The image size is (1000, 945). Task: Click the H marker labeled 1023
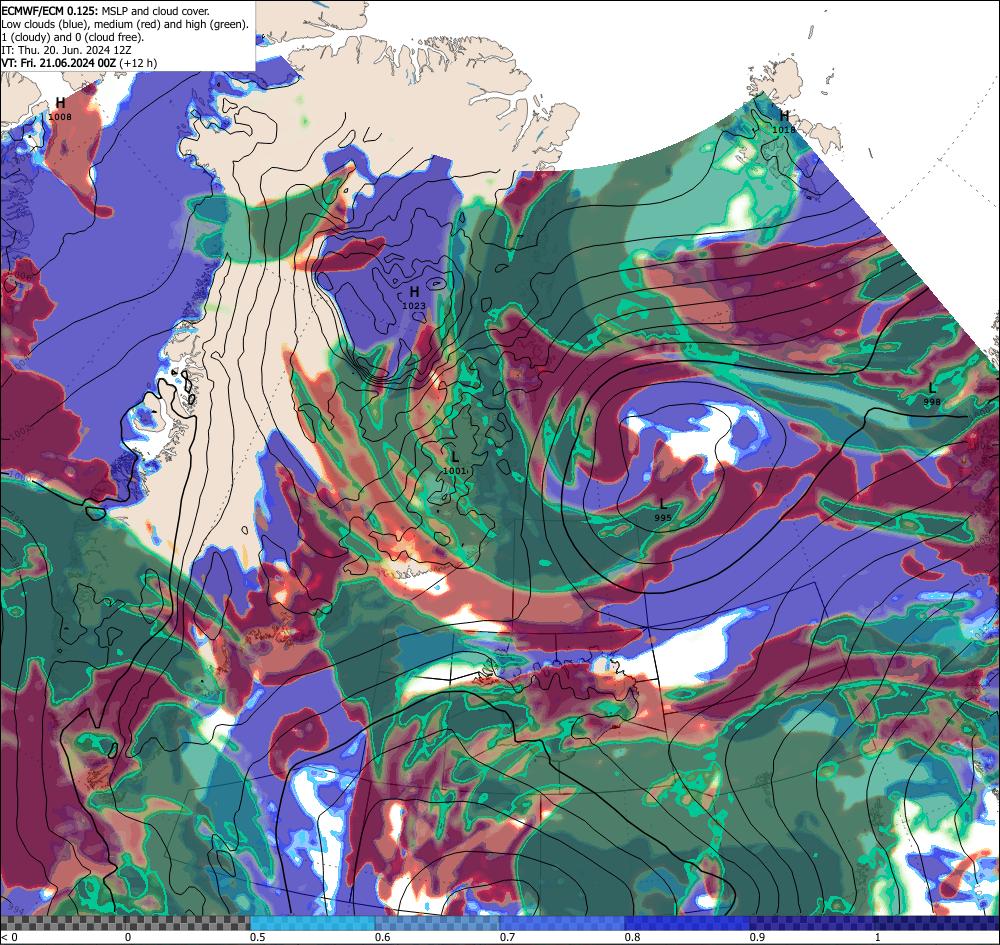click(x=414, y=292)
